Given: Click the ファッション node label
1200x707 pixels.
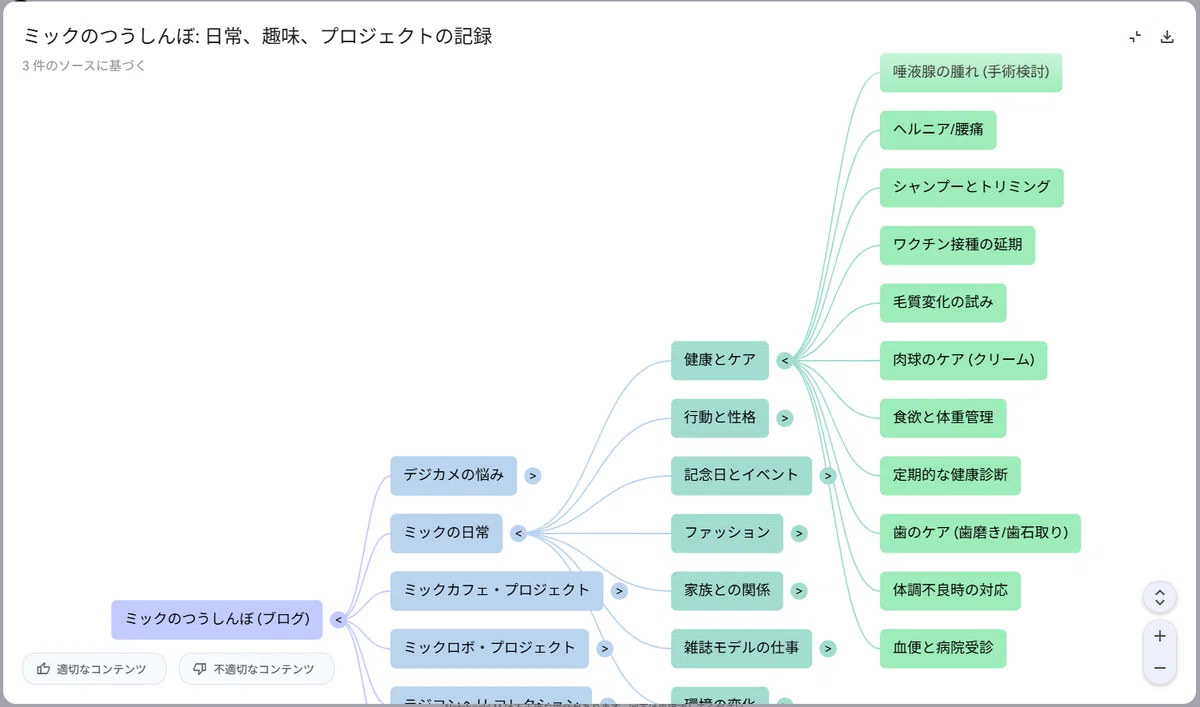Looking at the screenshot, I should (727, 533).
